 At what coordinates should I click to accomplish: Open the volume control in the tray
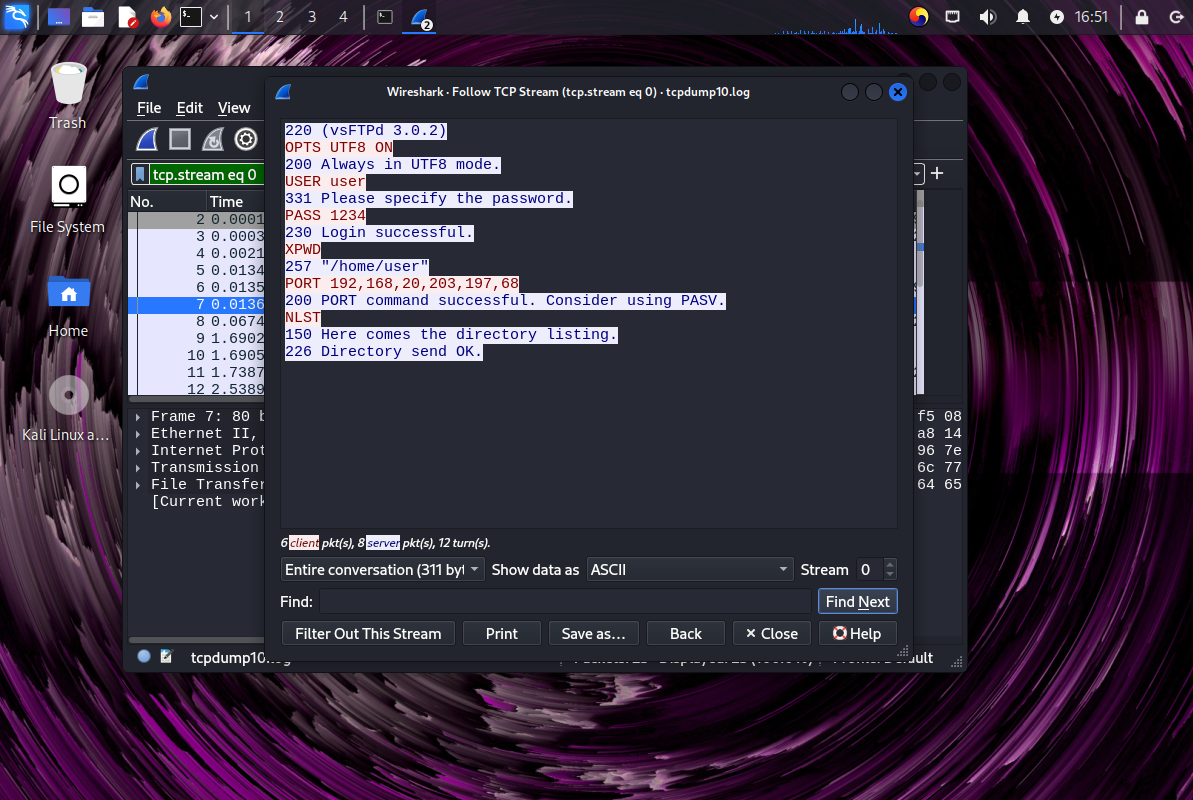988,17
